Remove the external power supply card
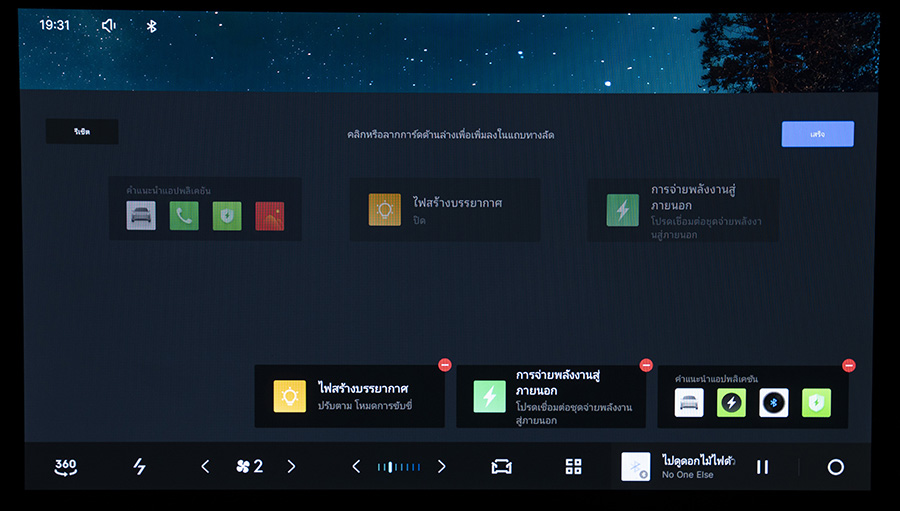 (646, 366)
